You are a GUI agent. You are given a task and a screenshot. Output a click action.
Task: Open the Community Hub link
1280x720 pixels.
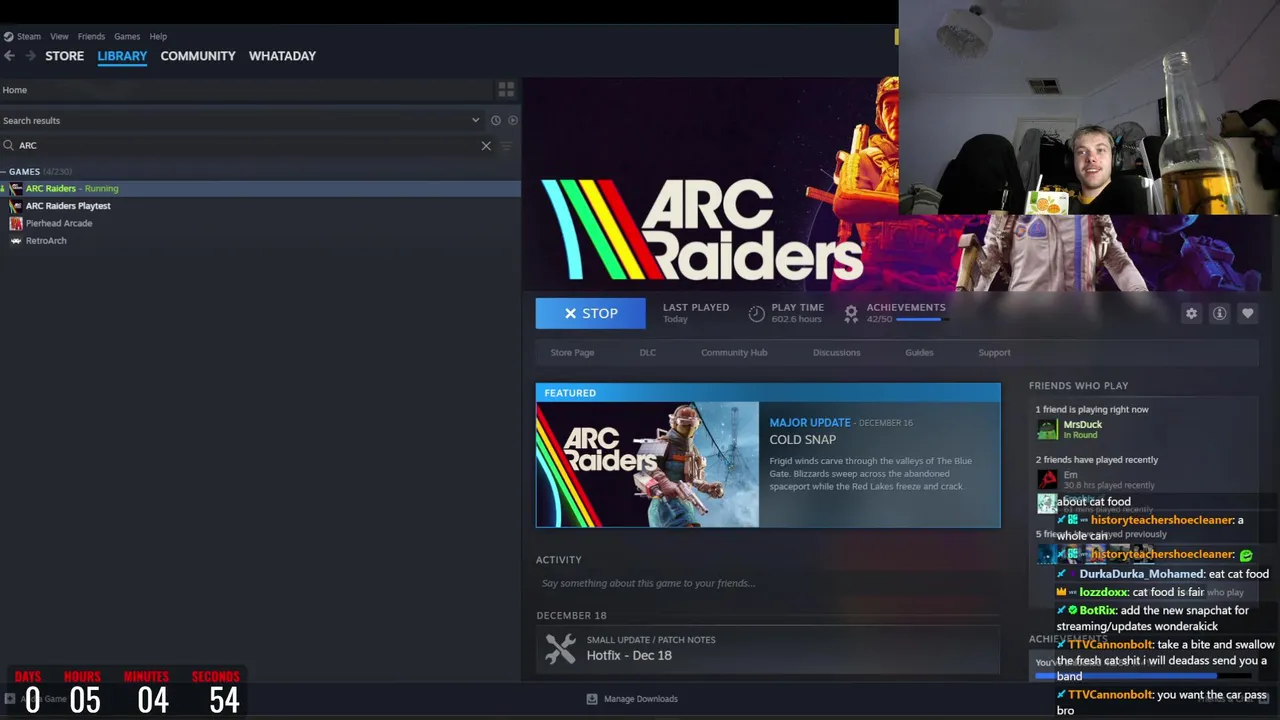[734, 353]
